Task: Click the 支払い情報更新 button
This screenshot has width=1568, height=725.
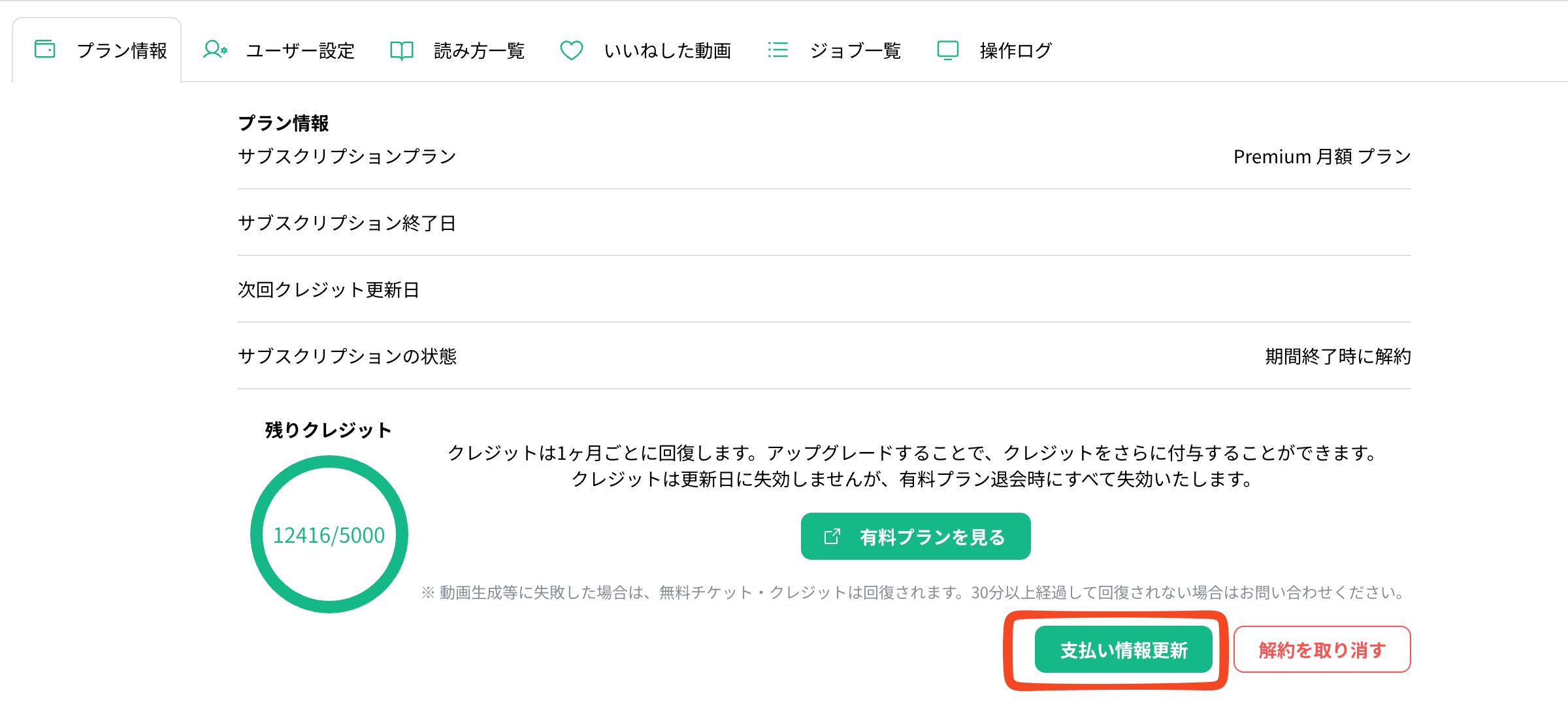Action: 1125,649
